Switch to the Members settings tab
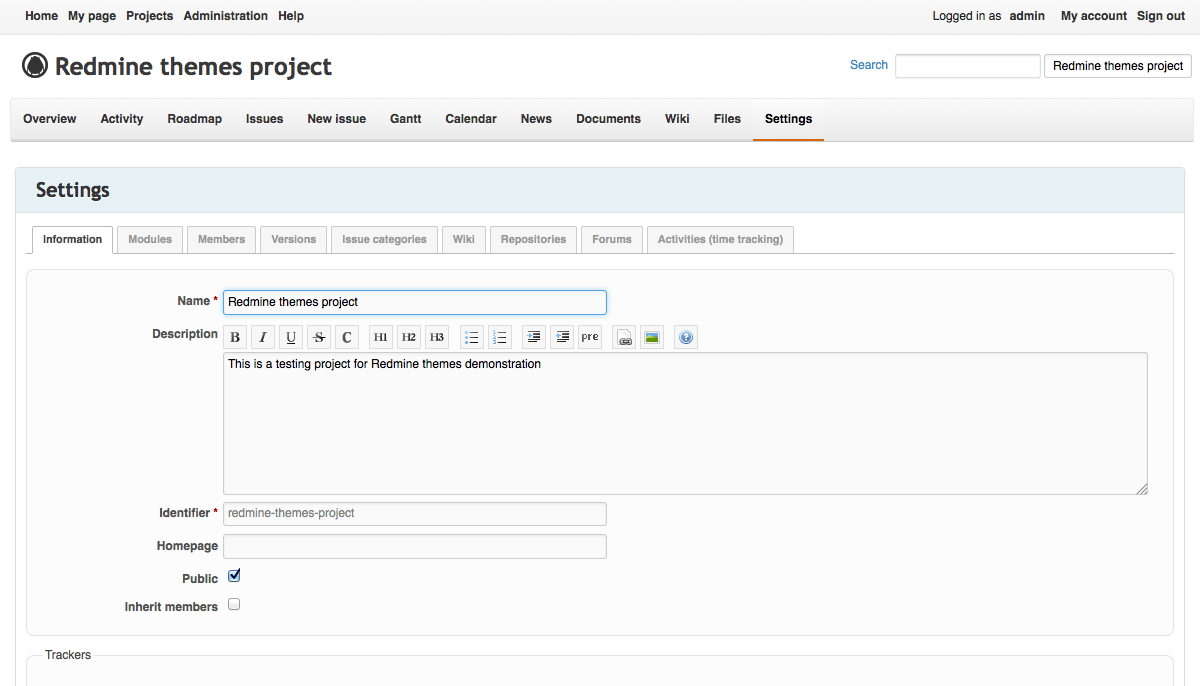The image size is (1200, 686). (222, 240)
